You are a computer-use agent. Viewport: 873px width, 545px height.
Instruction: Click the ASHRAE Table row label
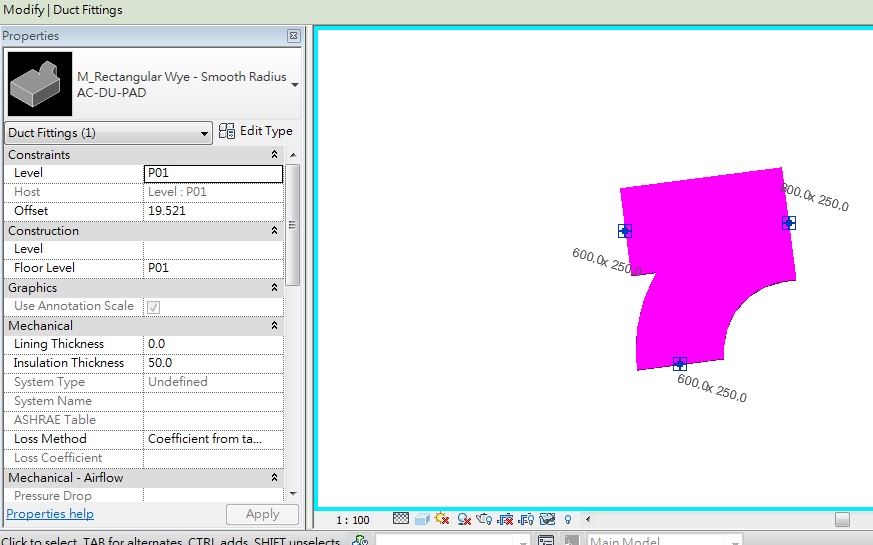[55, 420]
